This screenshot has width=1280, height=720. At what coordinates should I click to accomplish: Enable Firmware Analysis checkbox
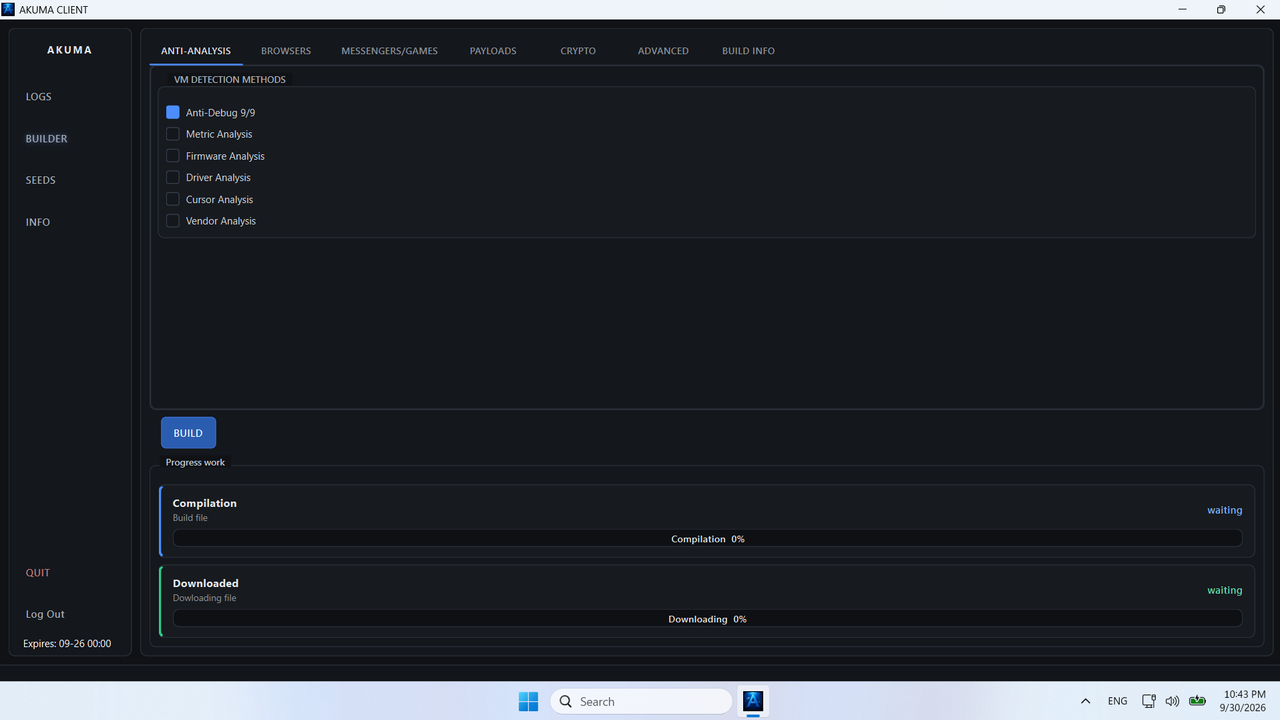point(173,156)
